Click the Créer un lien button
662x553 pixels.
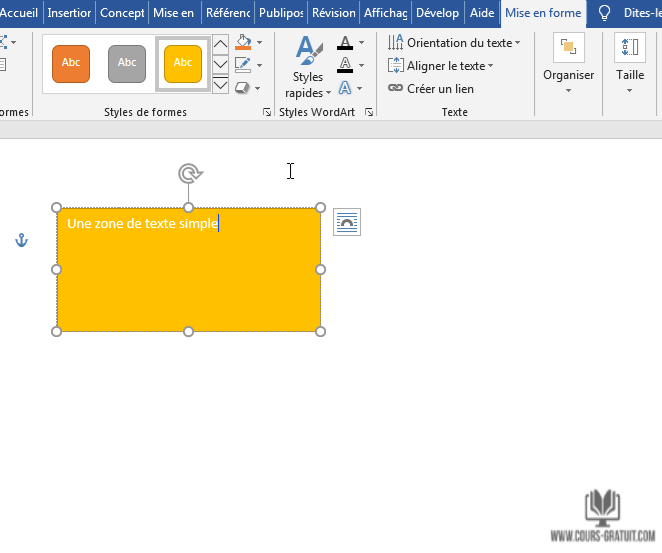coord(431,89)
